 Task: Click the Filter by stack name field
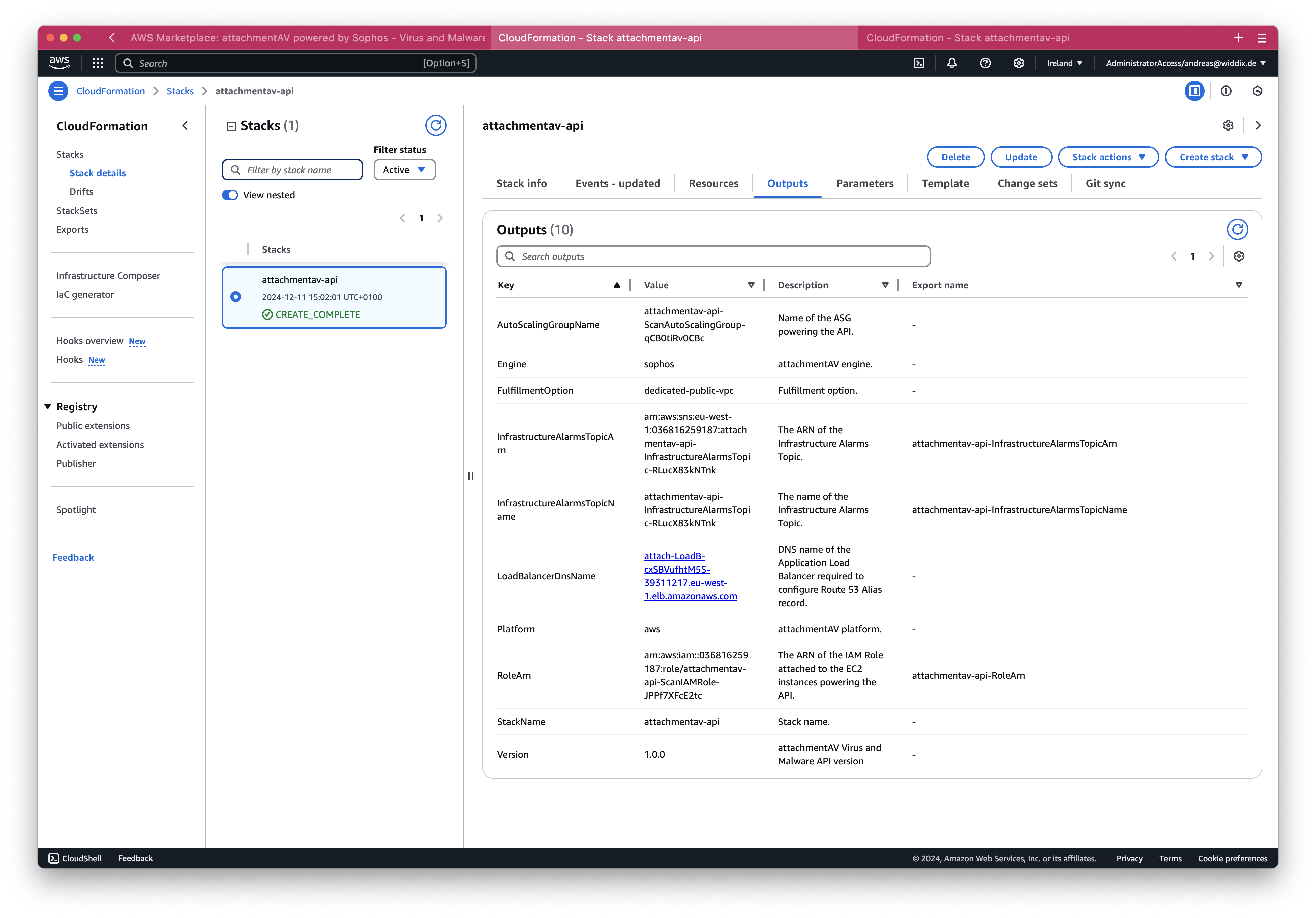point(292,170)
